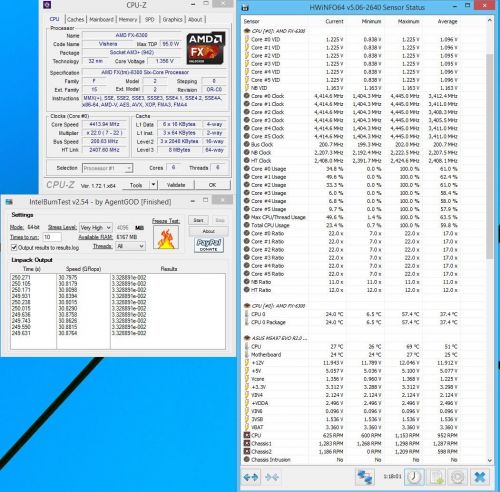Select the Motherboard temperature row
The width and height of the screenshot is (500, 492).
(351, 355)
